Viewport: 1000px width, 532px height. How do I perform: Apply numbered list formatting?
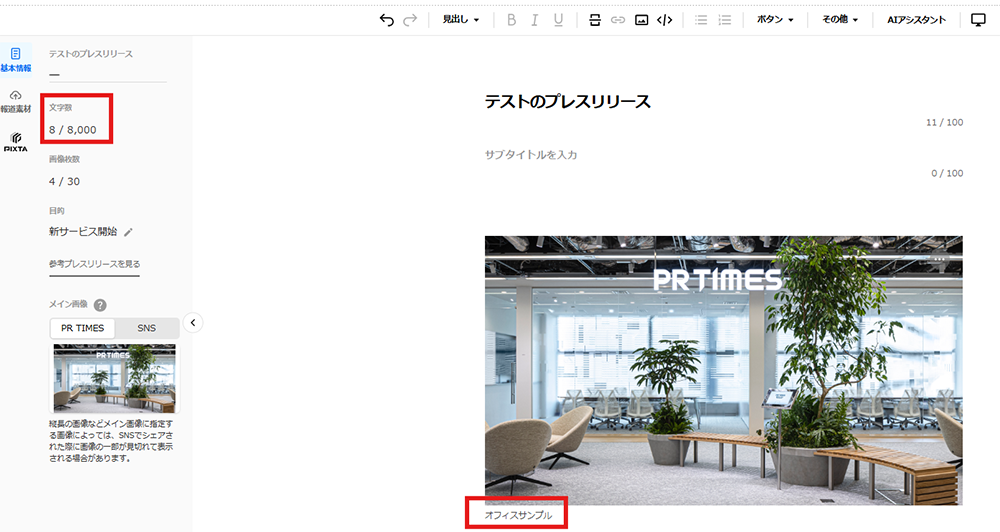[x=724, y=20]
